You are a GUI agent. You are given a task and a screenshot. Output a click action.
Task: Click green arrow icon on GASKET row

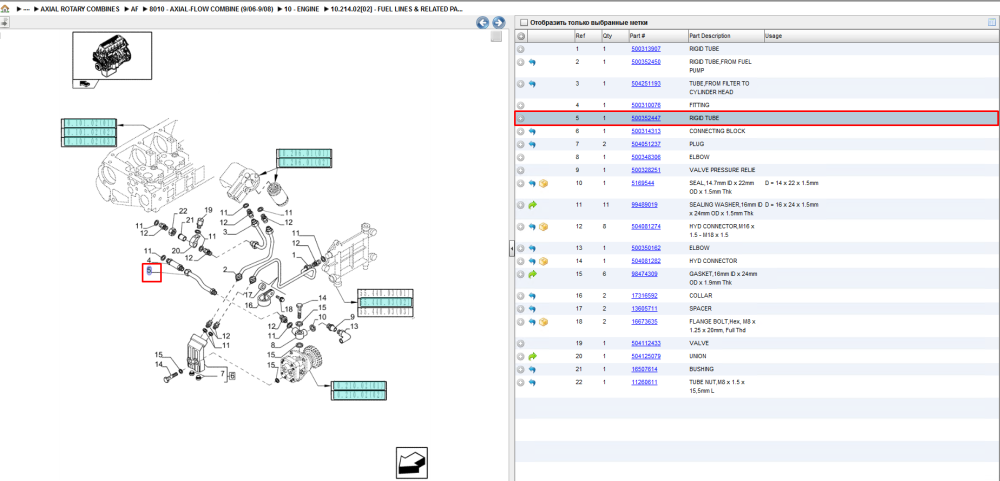532,274
